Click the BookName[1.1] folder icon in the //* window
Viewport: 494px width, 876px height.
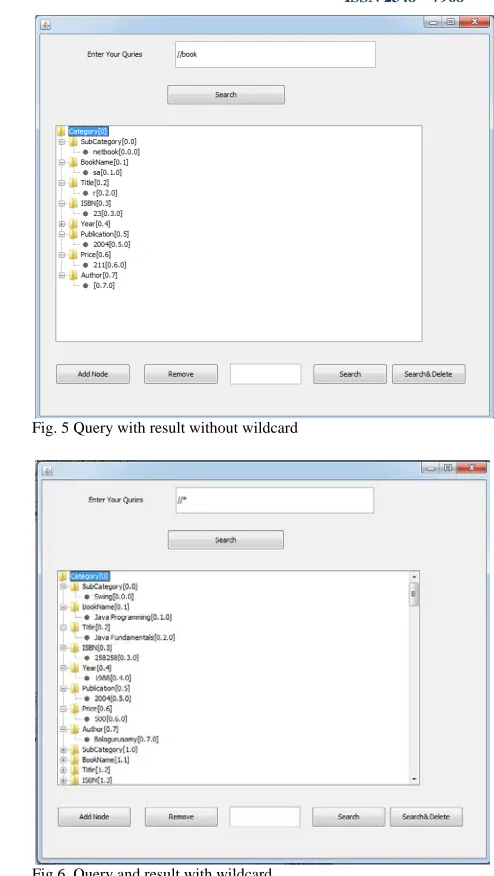coord(75,760)
